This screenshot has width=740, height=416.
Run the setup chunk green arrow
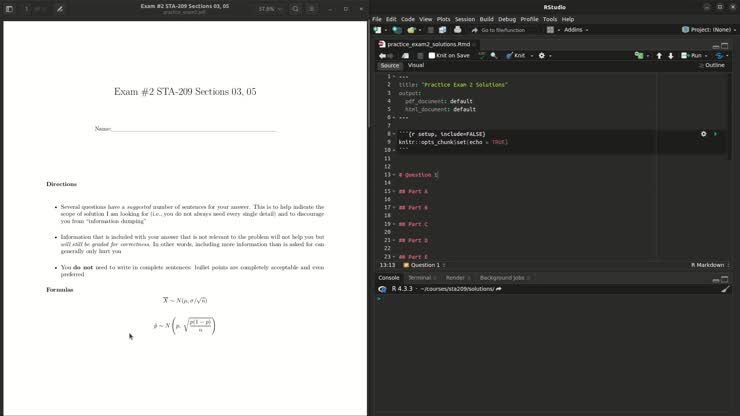[x=715, y=134]
